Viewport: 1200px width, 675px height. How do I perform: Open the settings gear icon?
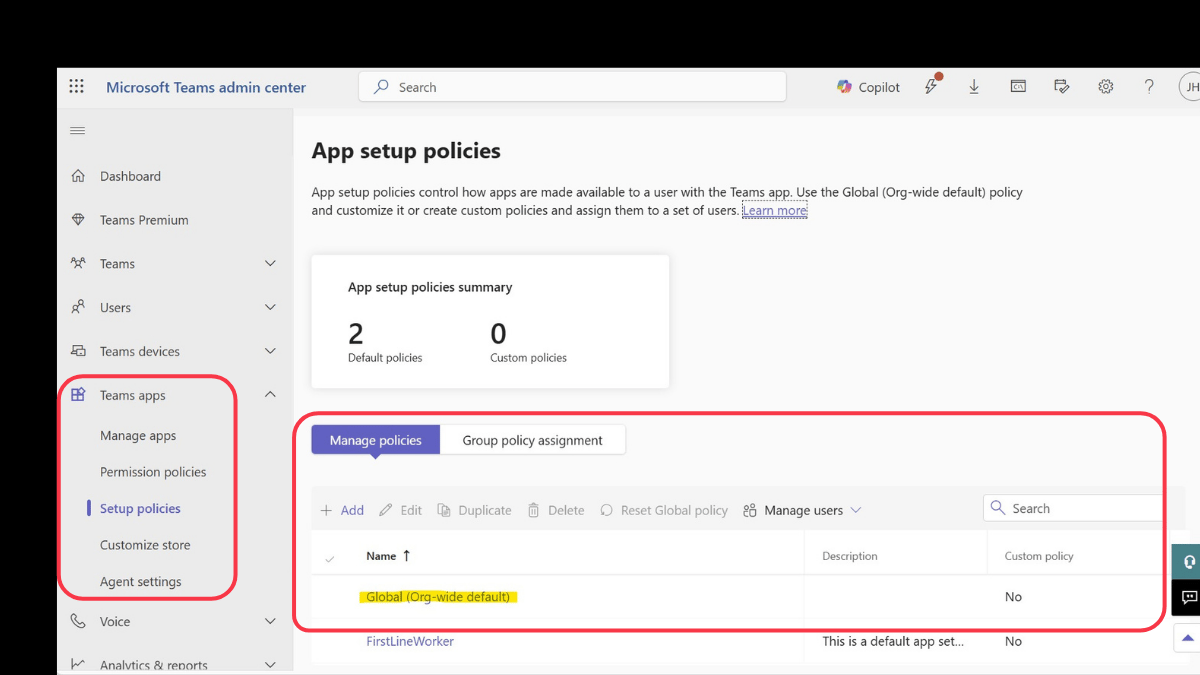click(1105, 87)
